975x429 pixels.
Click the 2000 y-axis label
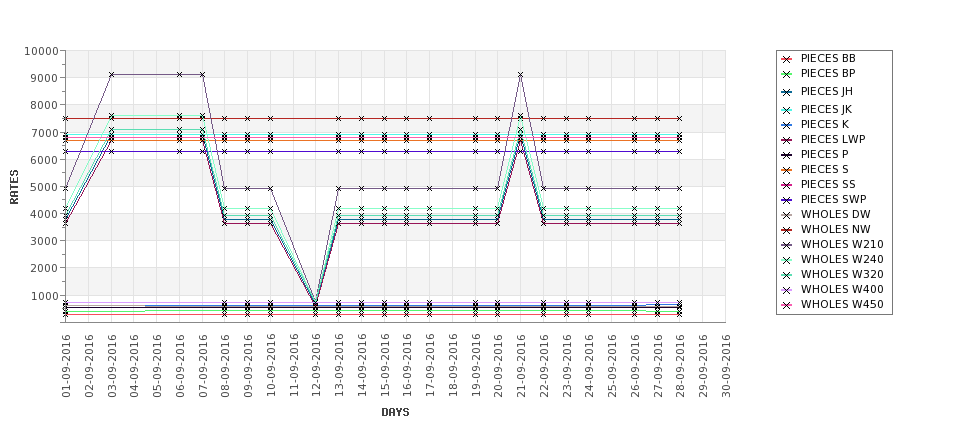click(45, 268)
